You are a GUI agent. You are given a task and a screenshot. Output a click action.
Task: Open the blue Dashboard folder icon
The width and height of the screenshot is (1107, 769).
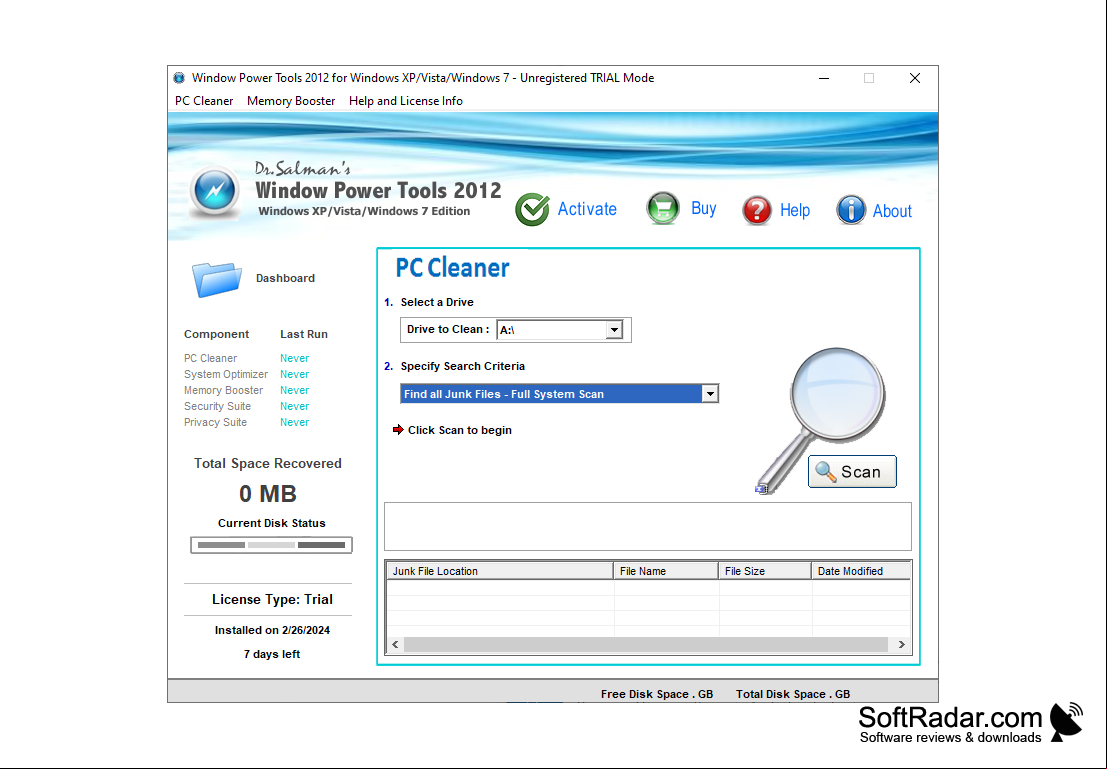[x=217, y=279]
